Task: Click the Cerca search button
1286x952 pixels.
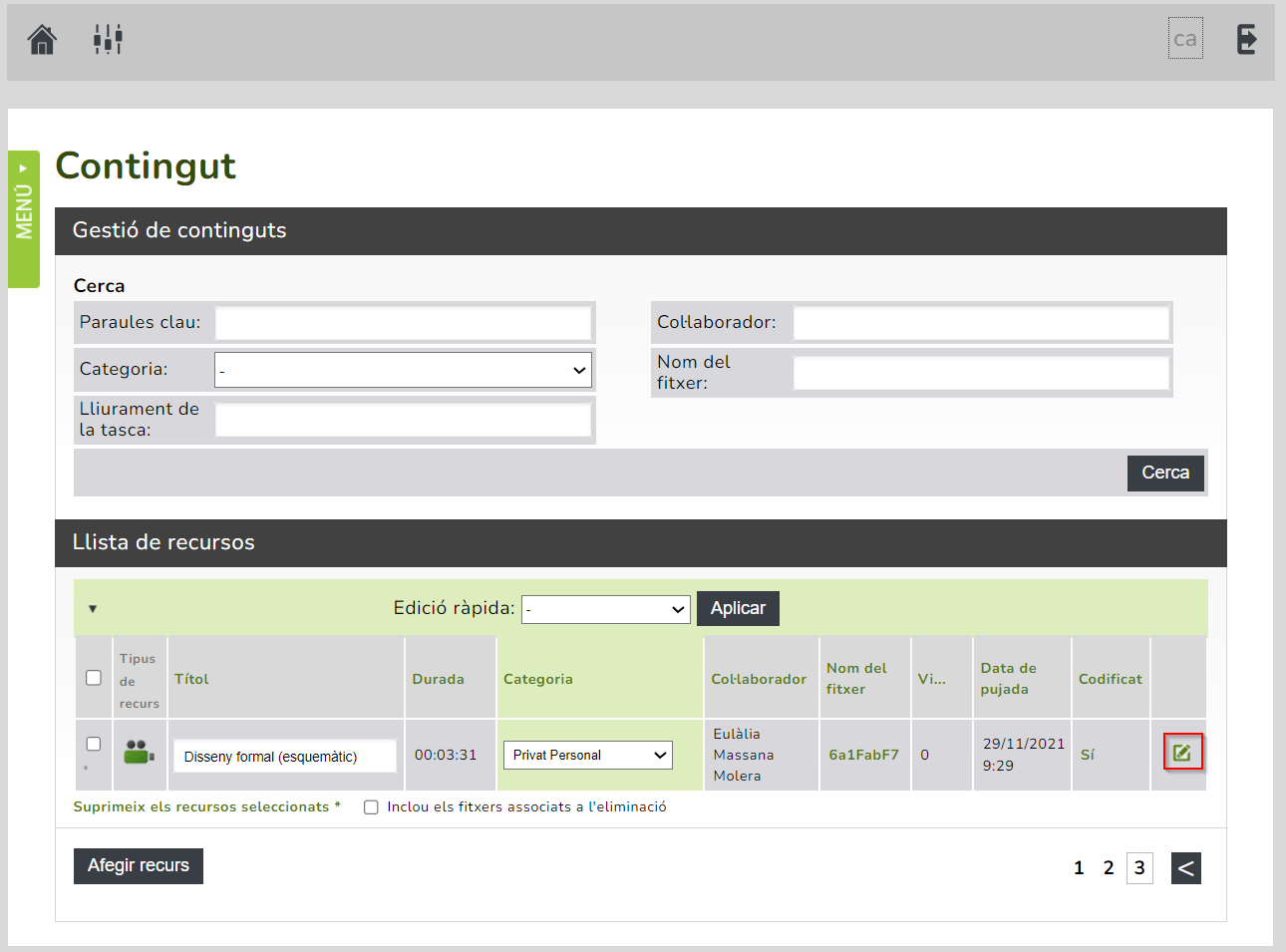Action: tap(1165, 473)
